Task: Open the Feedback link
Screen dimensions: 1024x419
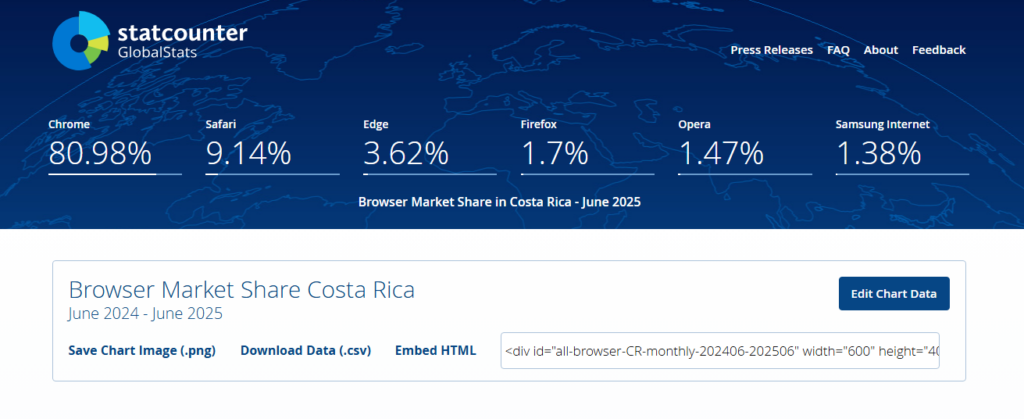Action: coord(938,50)
